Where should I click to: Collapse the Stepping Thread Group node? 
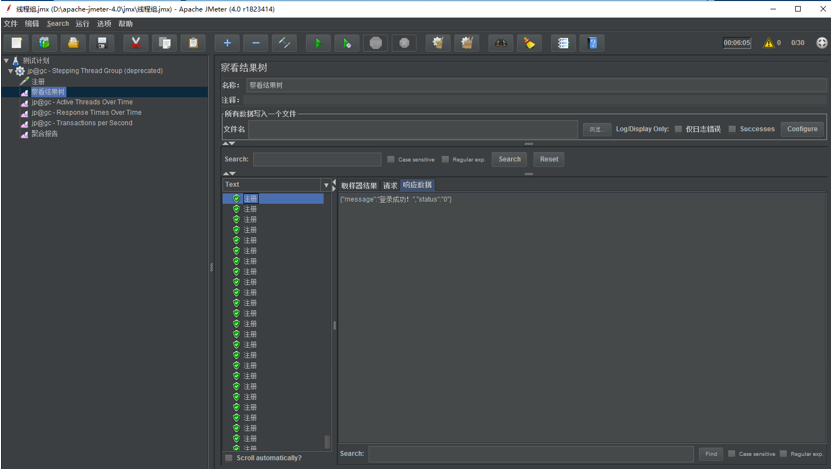(11, 70)
